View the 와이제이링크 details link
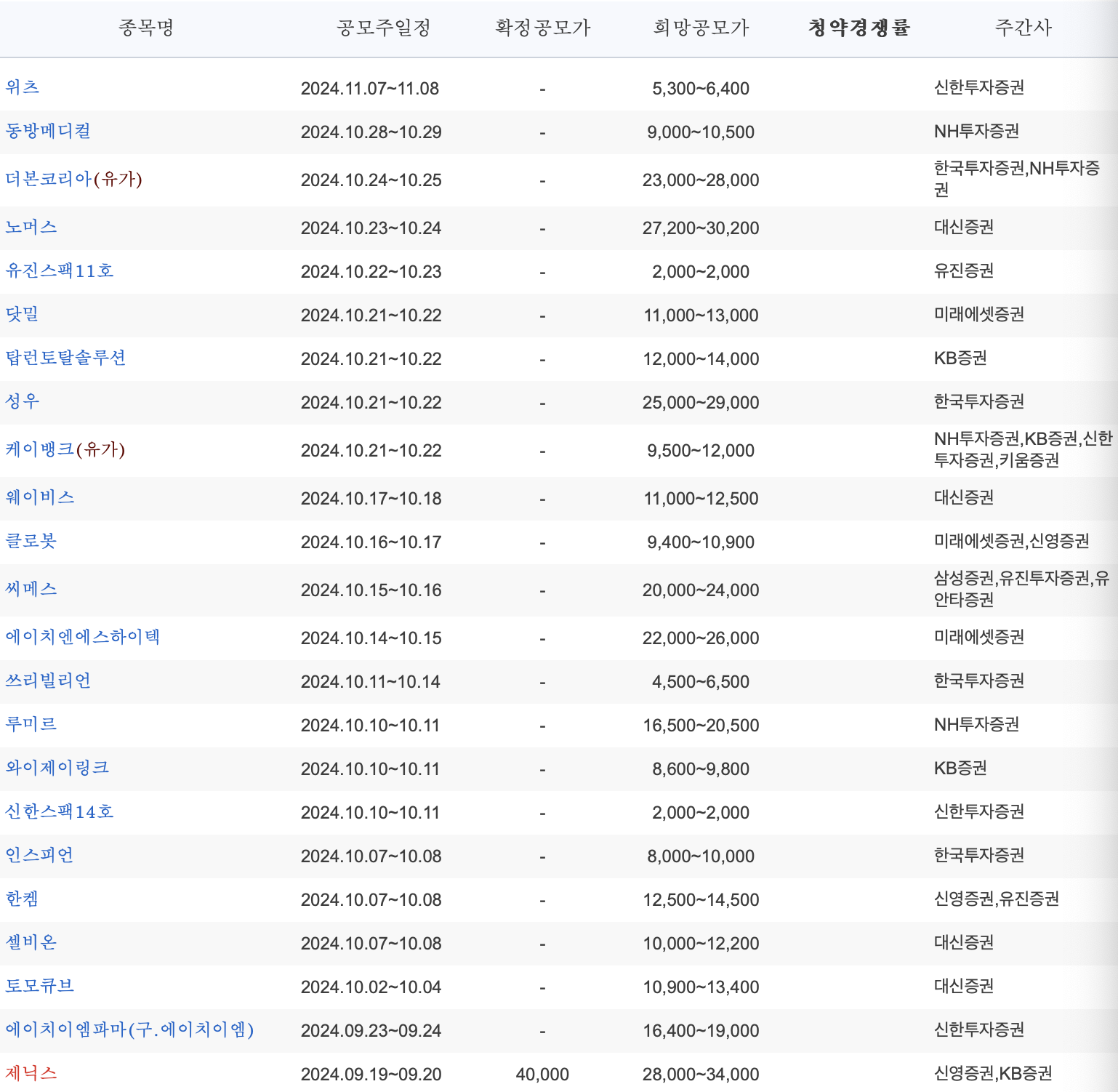This screenshot has height=1092, width=1118. tap(57, 768)
